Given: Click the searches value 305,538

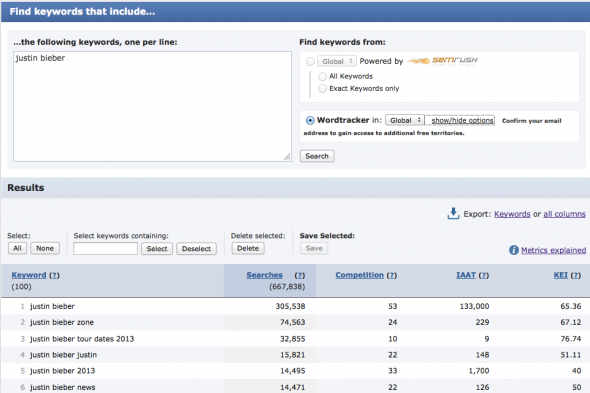Looking at the screenshot, I should [x=290, y=306].
